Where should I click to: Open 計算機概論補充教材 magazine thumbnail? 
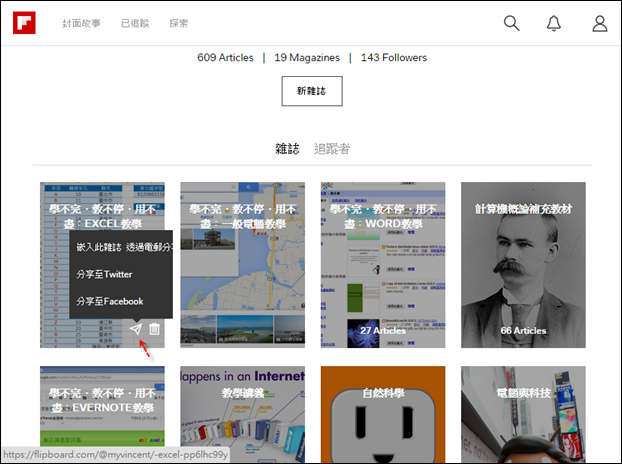click(523, 265)
